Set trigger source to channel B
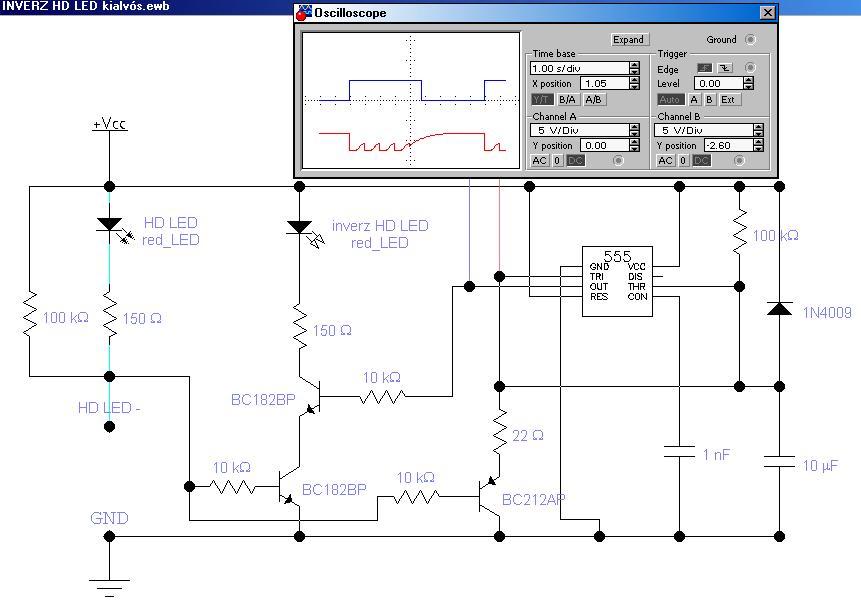Viewport: 861px width, 604px height. [x=709, y=99]
